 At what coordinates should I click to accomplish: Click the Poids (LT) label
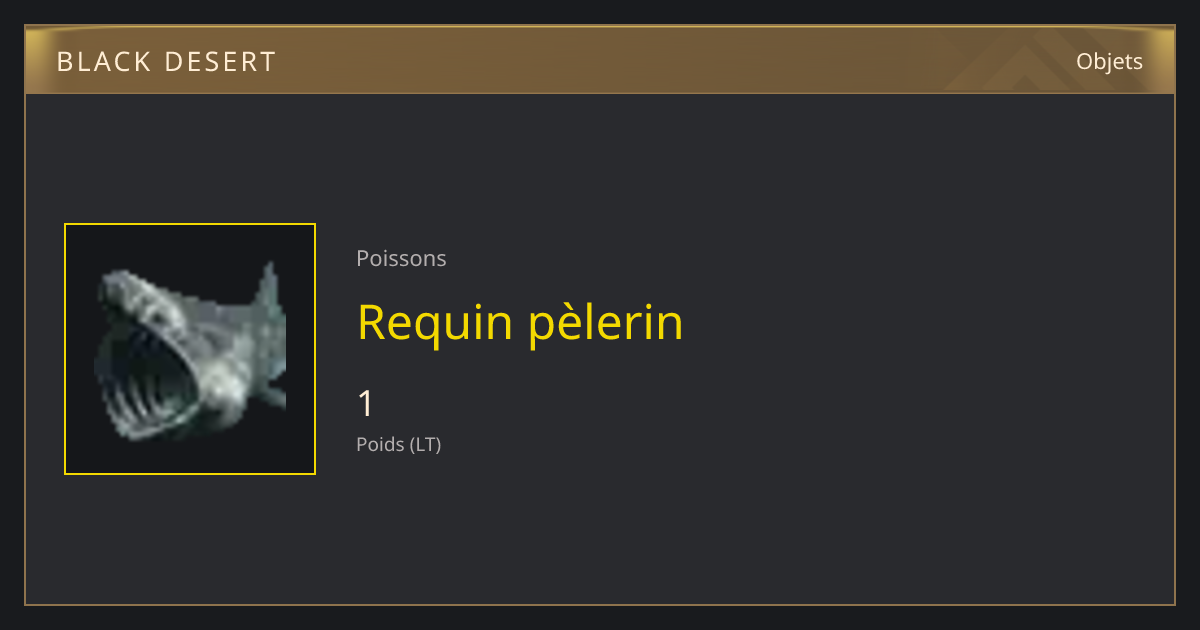(398, 444)
